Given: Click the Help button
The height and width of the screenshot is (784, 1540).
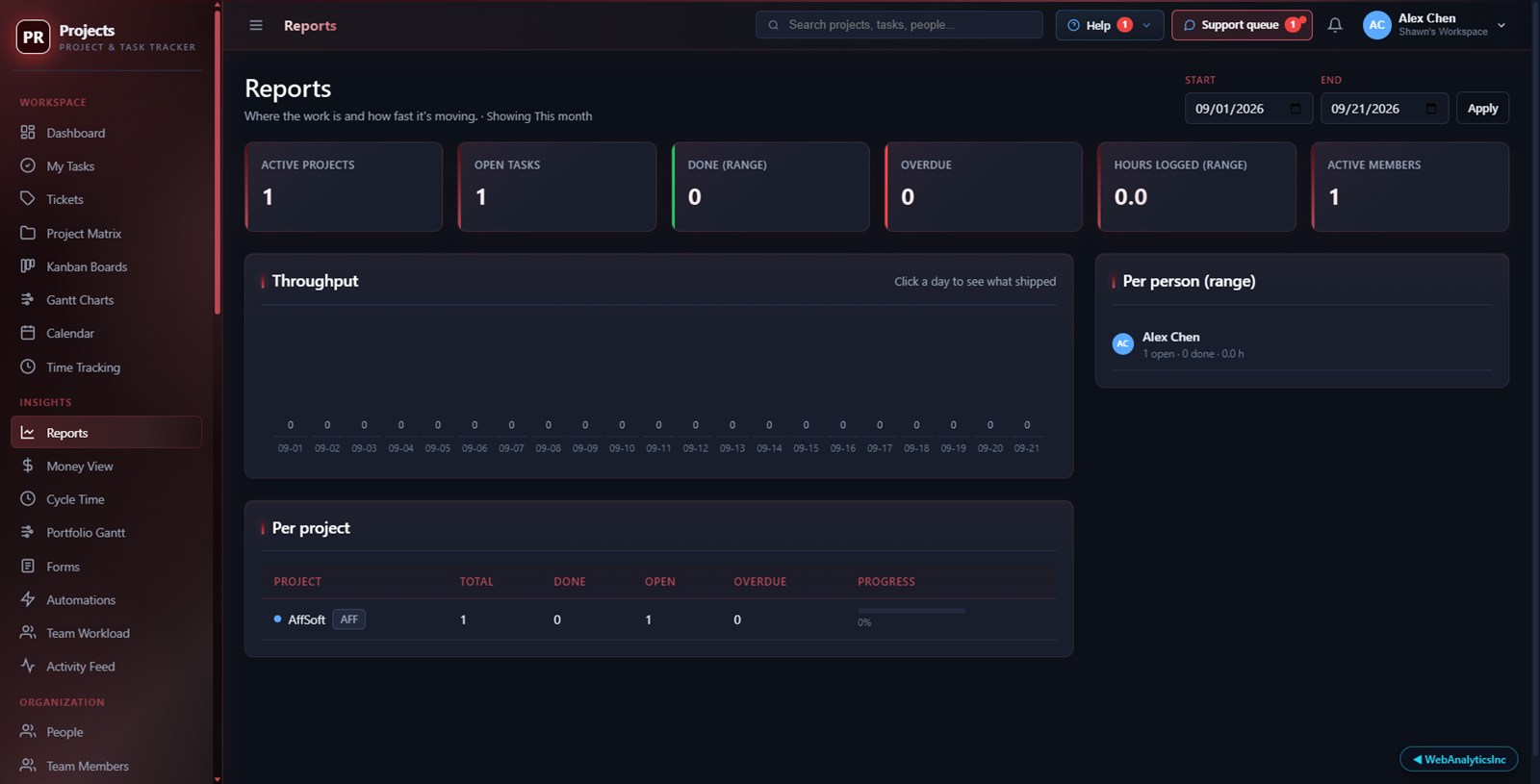Looking at the screenshot, I should coord(1110,25).
